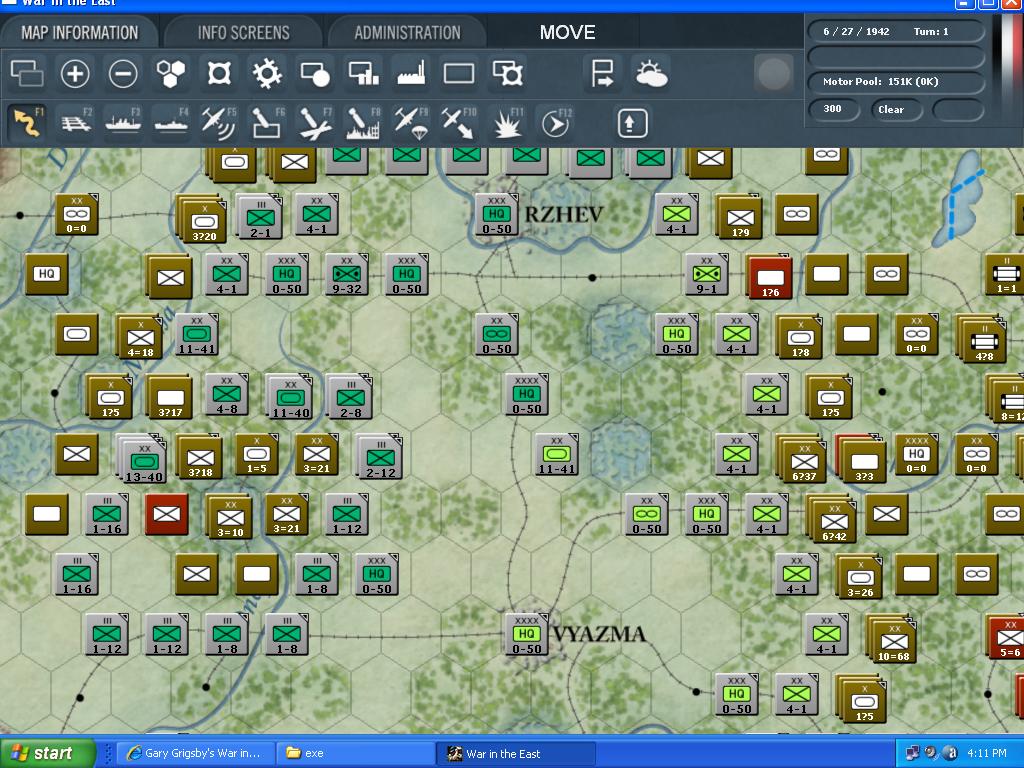The image size is (1024, 768).
Task: Click the Motor Pool 151K field
Action: (896, 82)
